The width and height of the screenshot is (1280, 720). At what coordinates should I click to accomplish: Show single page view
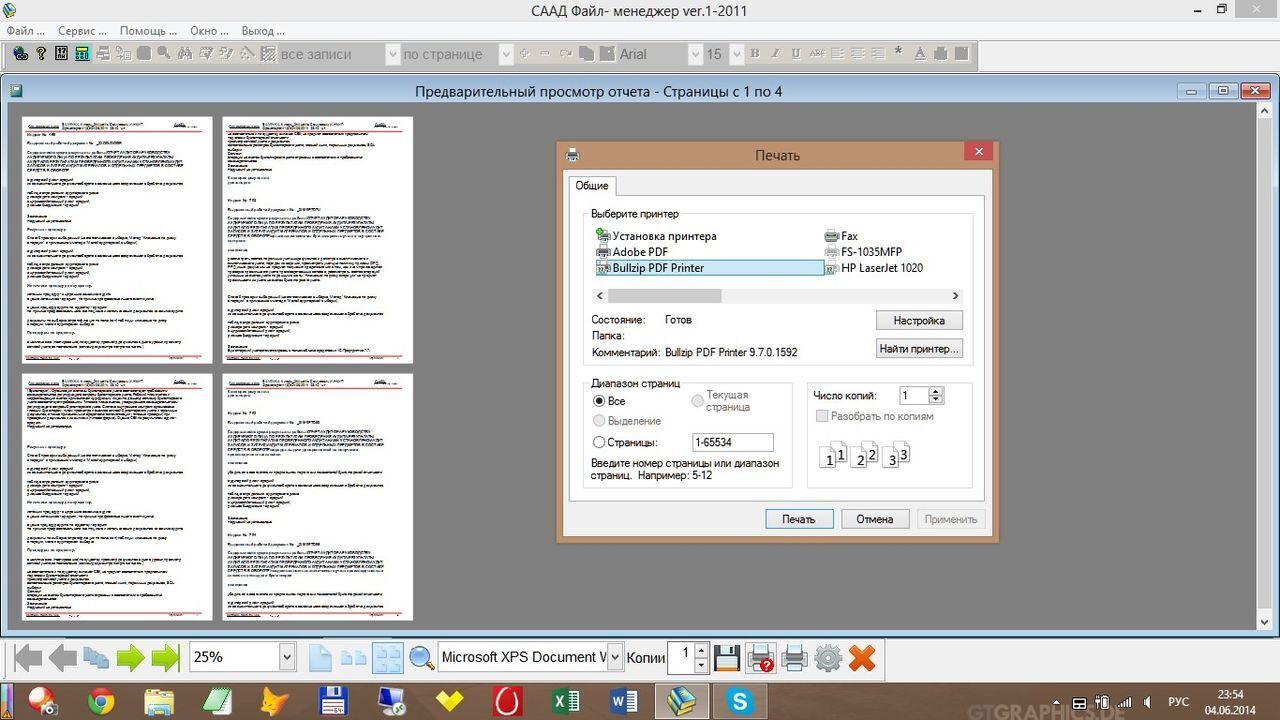tap(320, 657)
